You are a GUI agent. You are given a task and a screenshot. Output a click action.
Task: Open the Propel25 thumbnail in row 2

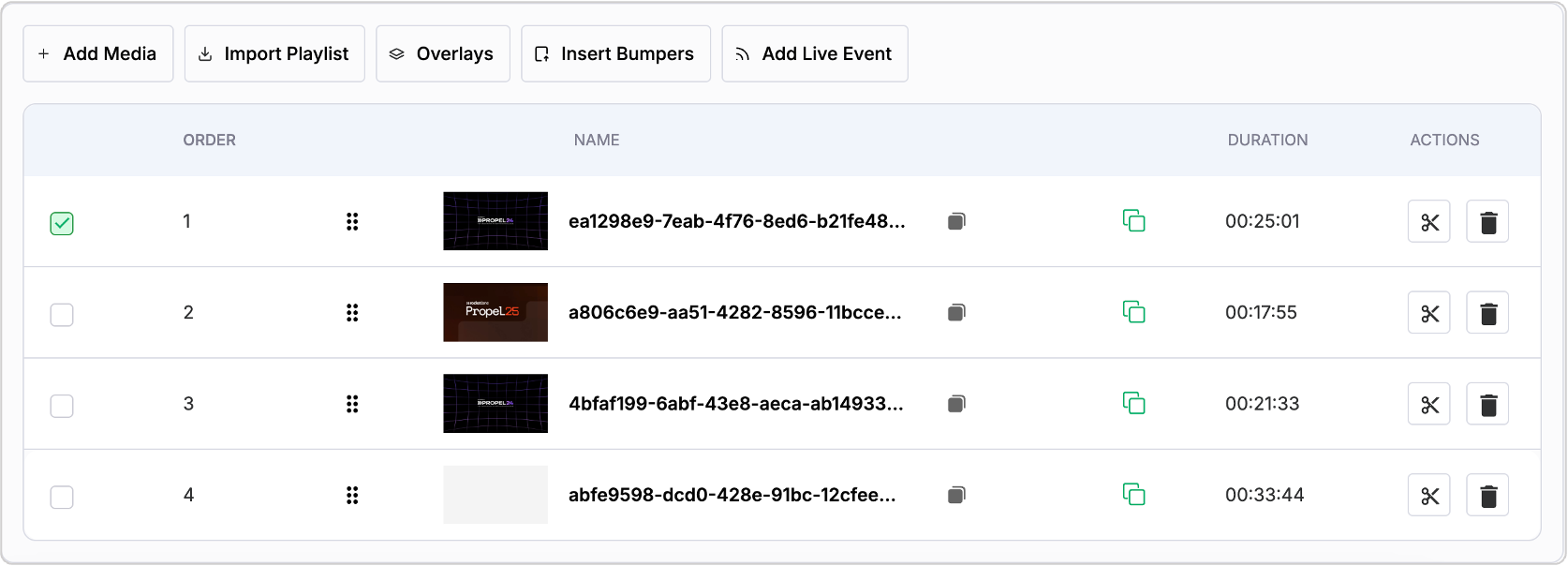[x=496, y=312]
